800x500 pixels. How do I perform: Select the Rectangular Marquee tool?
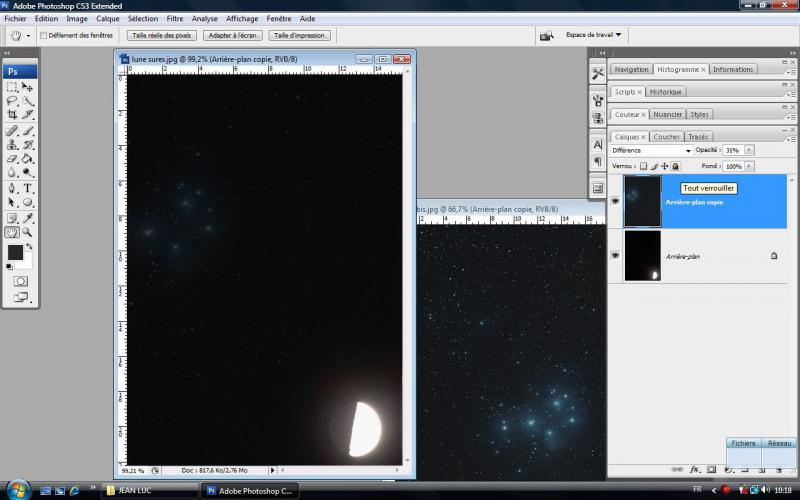(12, 87)
